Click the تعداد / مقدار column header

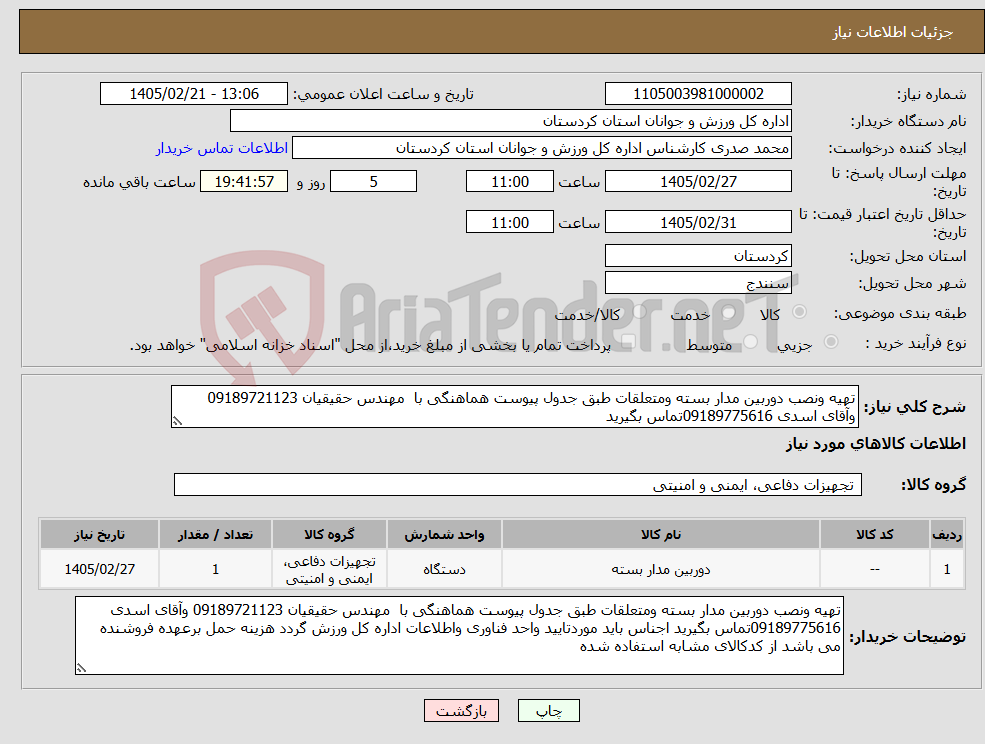[215, 534]
